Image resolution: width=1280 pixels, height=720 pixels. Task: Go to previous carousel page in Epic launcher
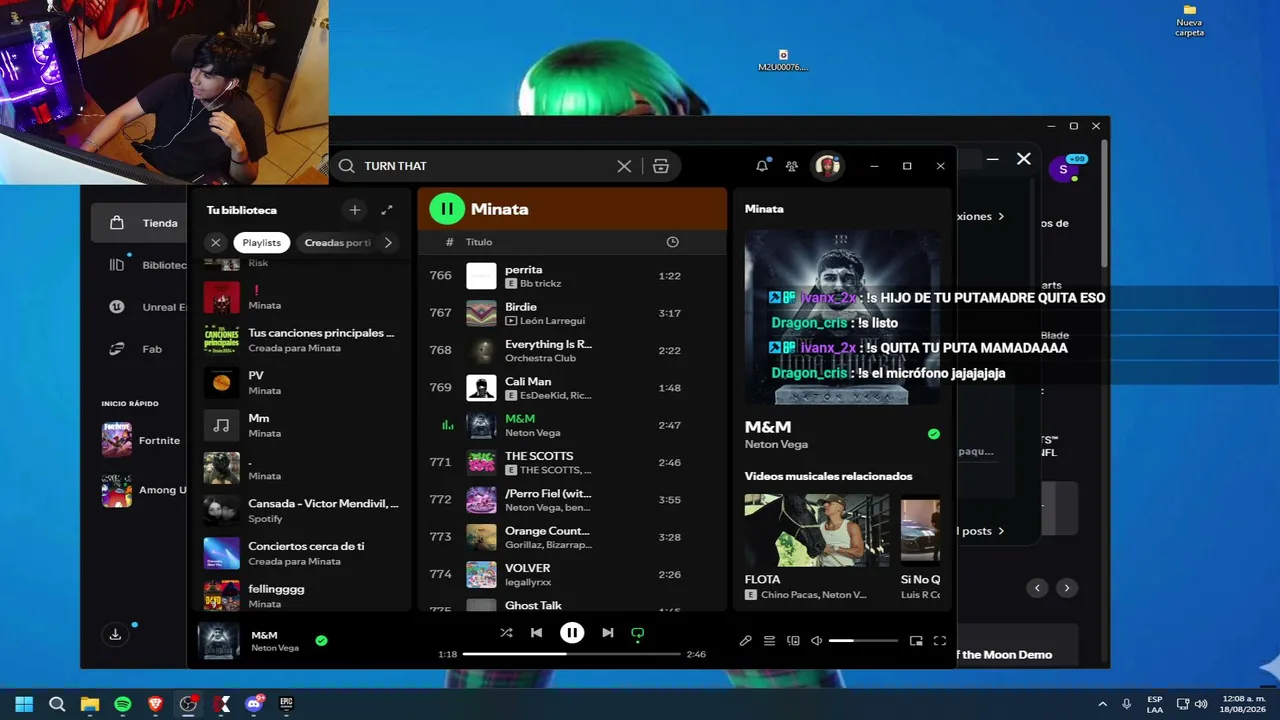[x=1037, y=588]
